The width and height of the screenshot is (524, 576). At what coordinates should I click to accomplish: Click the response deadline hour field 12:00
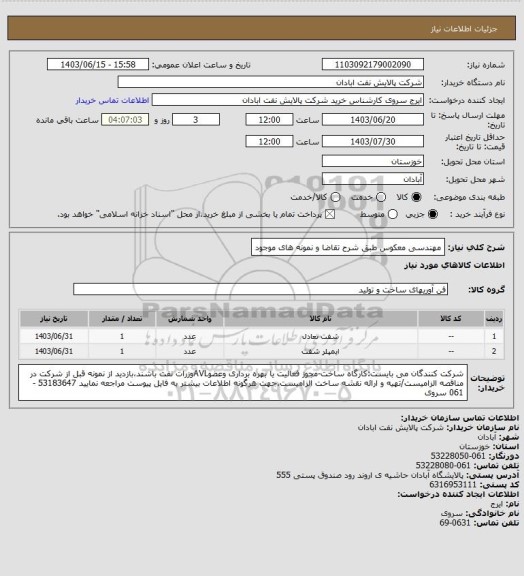[x=269, y=120]
